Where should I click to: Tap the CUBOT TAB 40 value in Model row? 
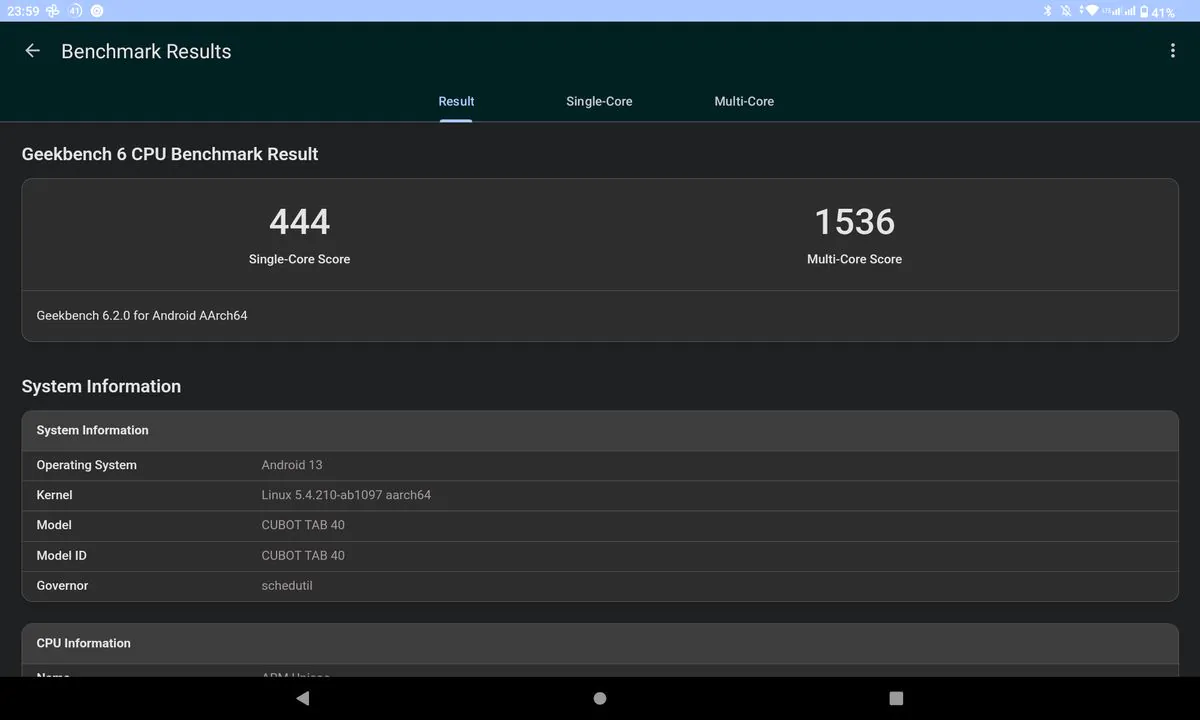pos(303,525)
